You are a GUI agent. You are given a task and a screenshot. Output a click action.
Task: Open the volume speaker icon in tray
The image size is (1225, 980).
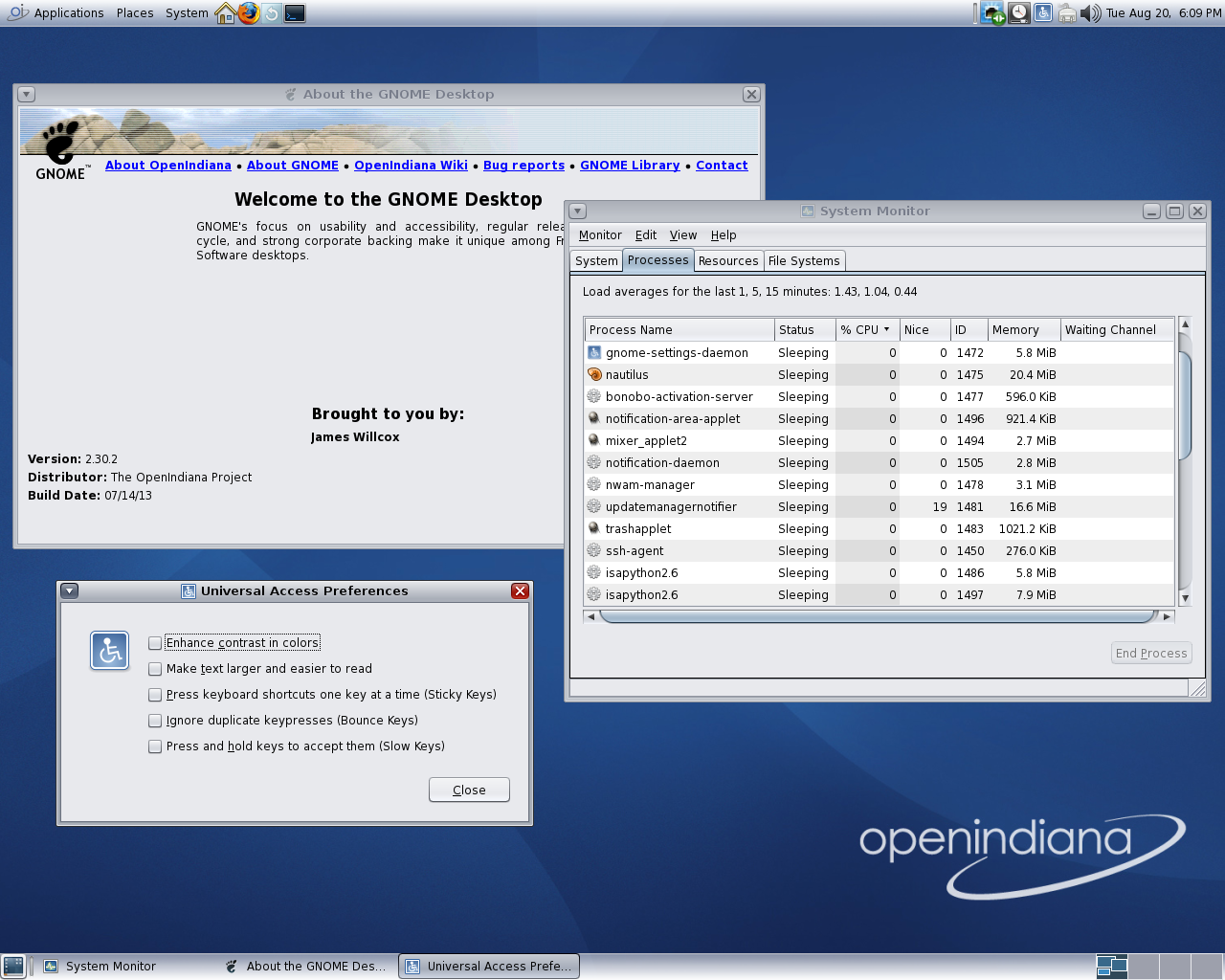pos(1091,13)
